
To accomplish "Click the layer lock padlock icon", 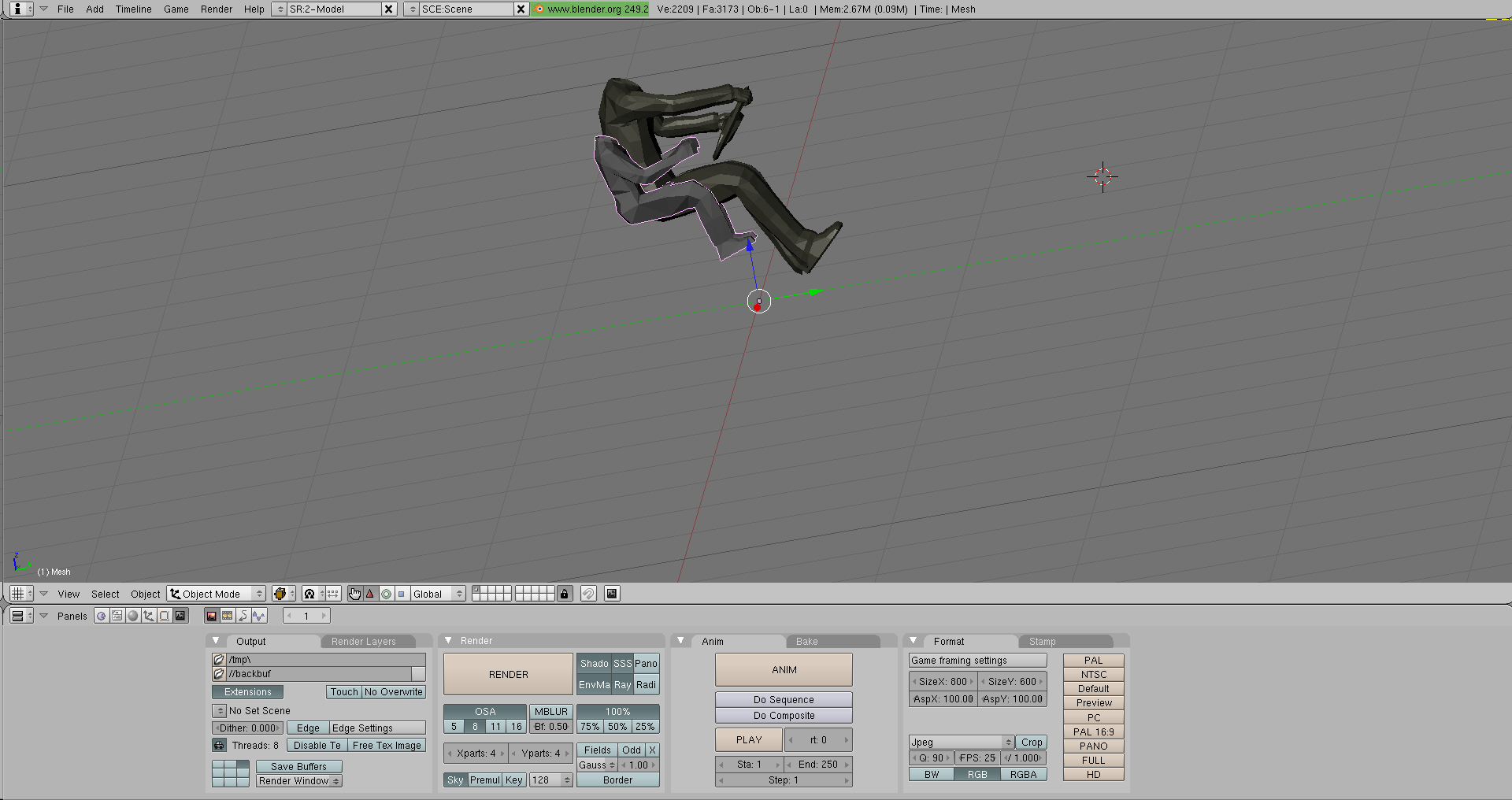I will coord(565,594).
